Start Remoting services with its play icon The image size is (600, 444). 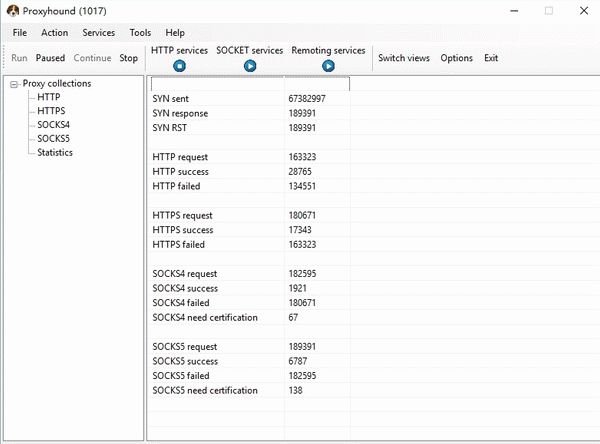click(x=328, y=66)
